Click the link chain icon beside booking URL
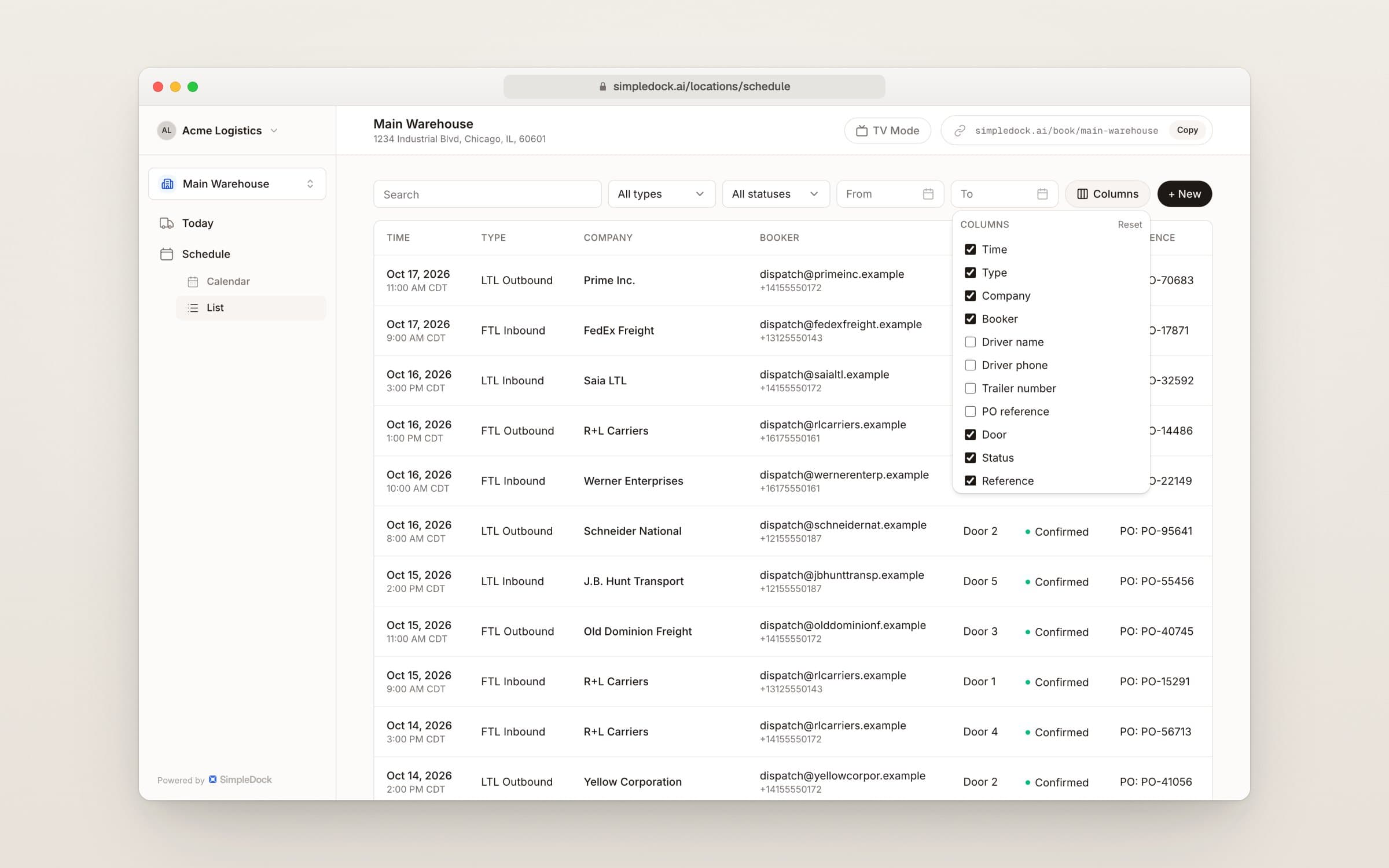 [x=960, y=131]
